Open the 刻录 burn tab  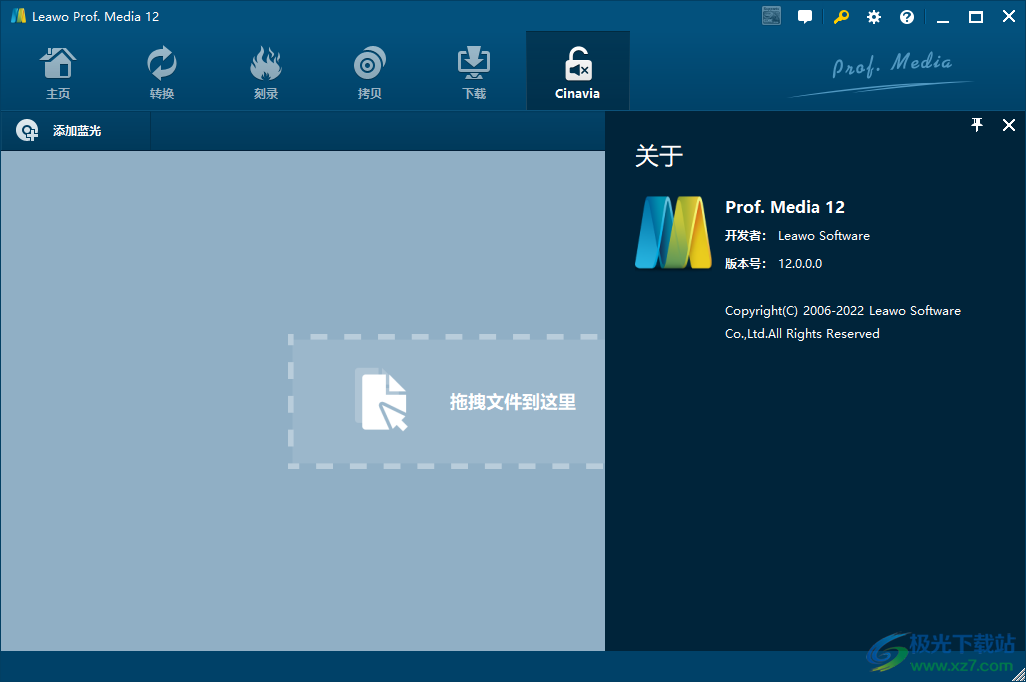pyautogui.click(x=266, y=72)
